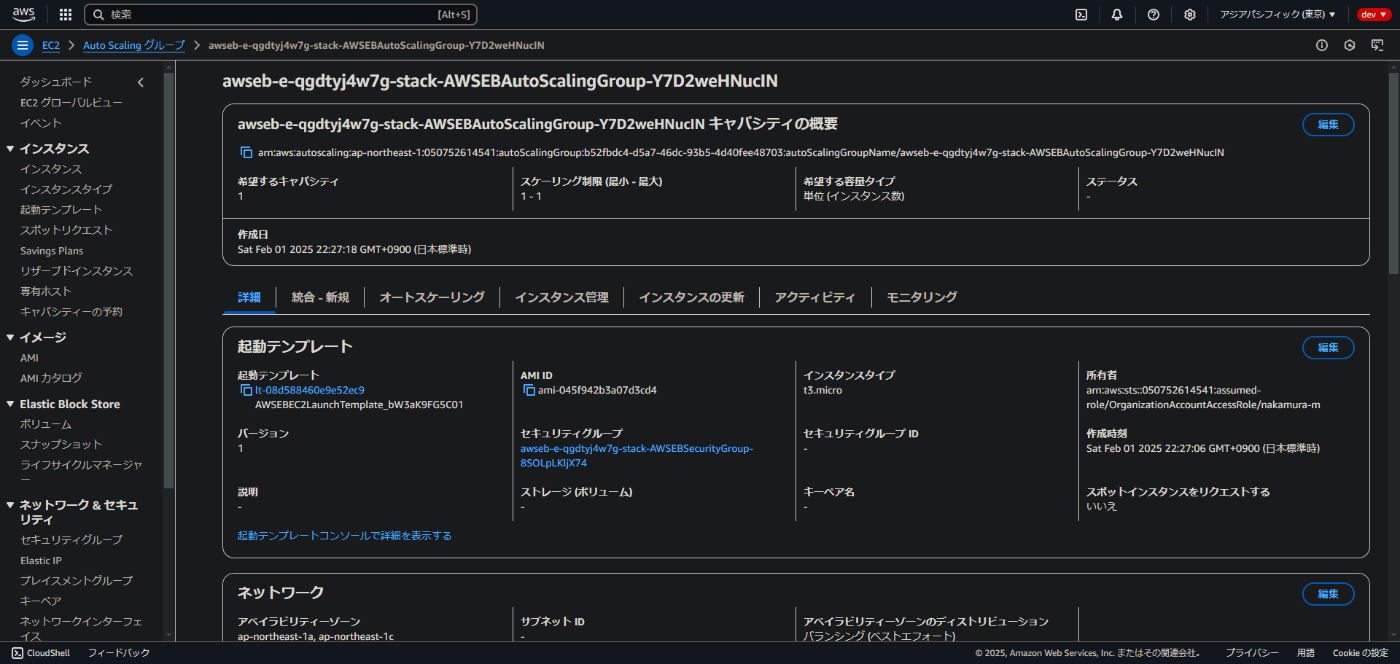This screenshot has width=1400, height=664.
Task: Click the info circle icon top right
Action: click(x=1321, y=45)
